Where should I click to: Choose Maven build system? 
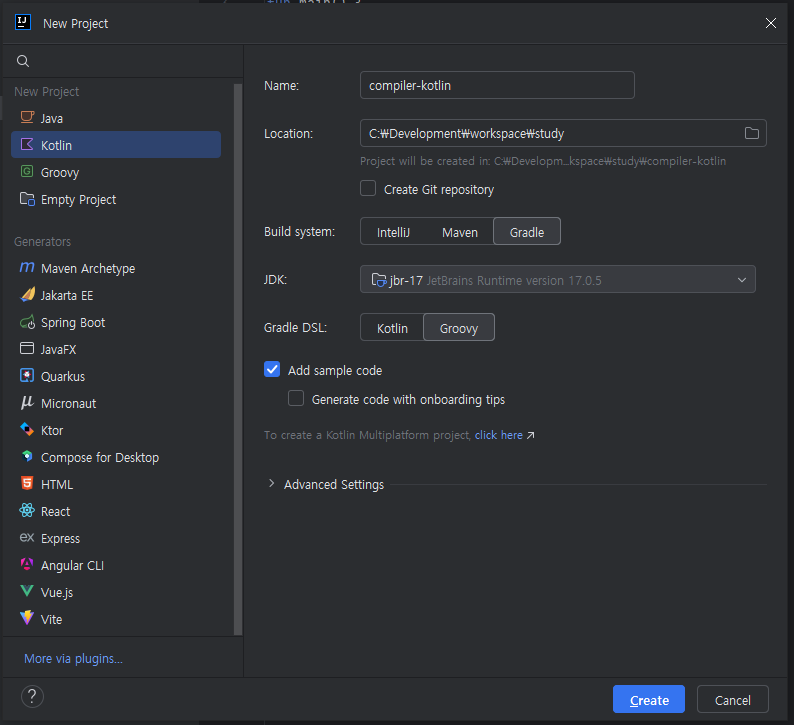tap(460, 232)
